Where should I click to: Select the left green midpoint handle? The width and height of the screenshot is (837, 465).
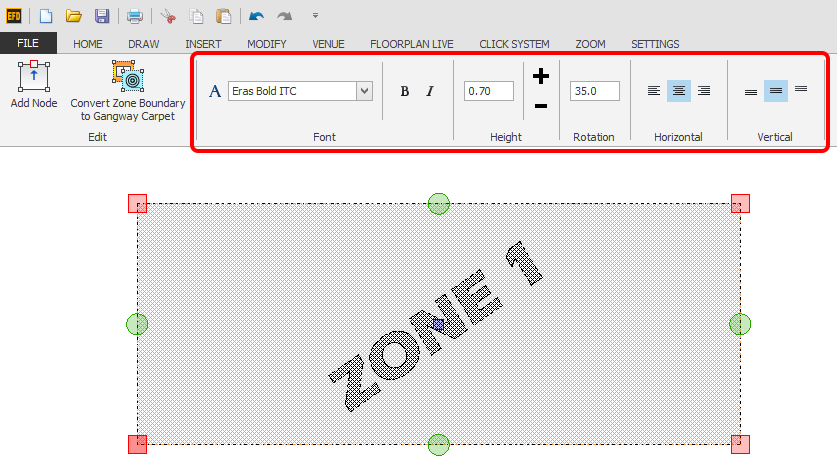[x=137, y=324]
